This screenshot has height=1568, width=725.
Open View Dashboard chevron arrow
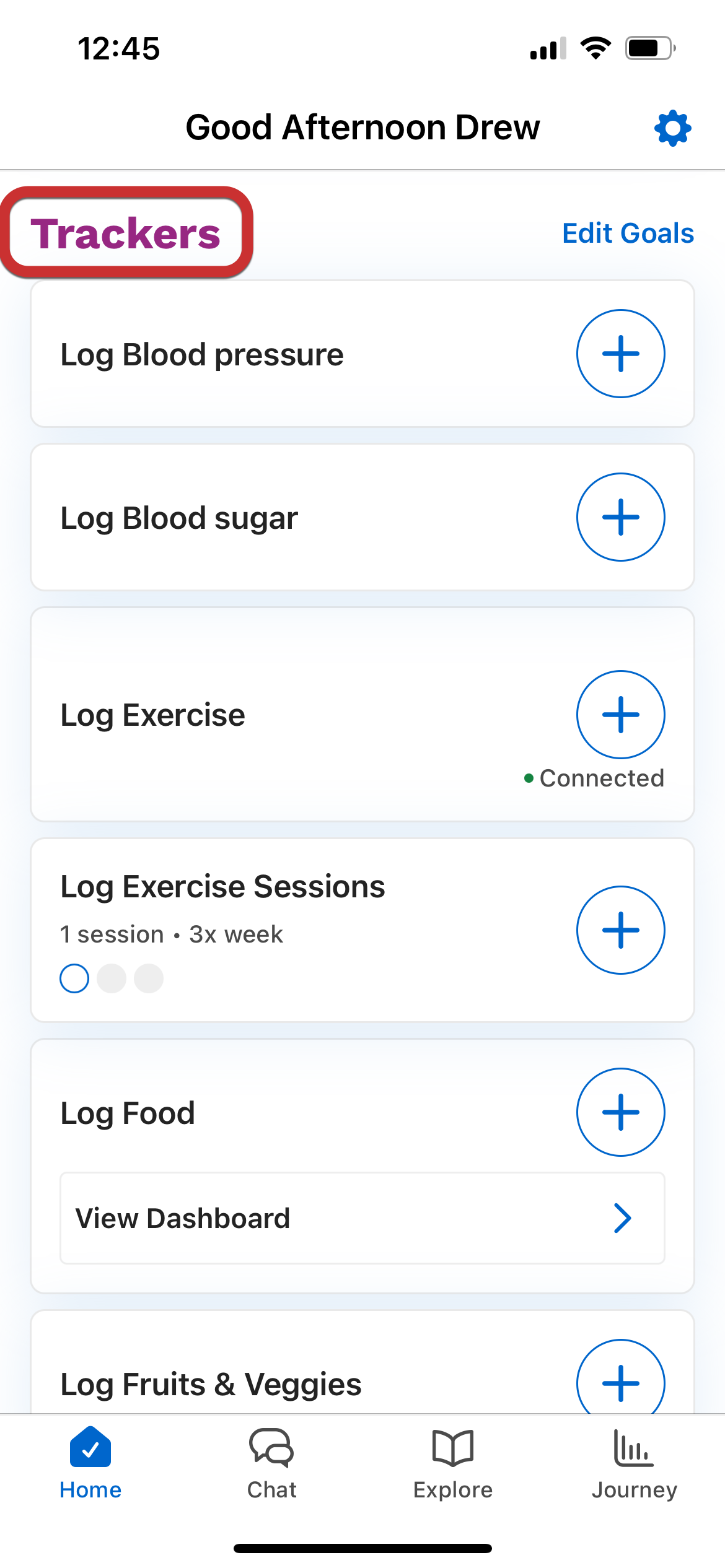pos(622,1218)
